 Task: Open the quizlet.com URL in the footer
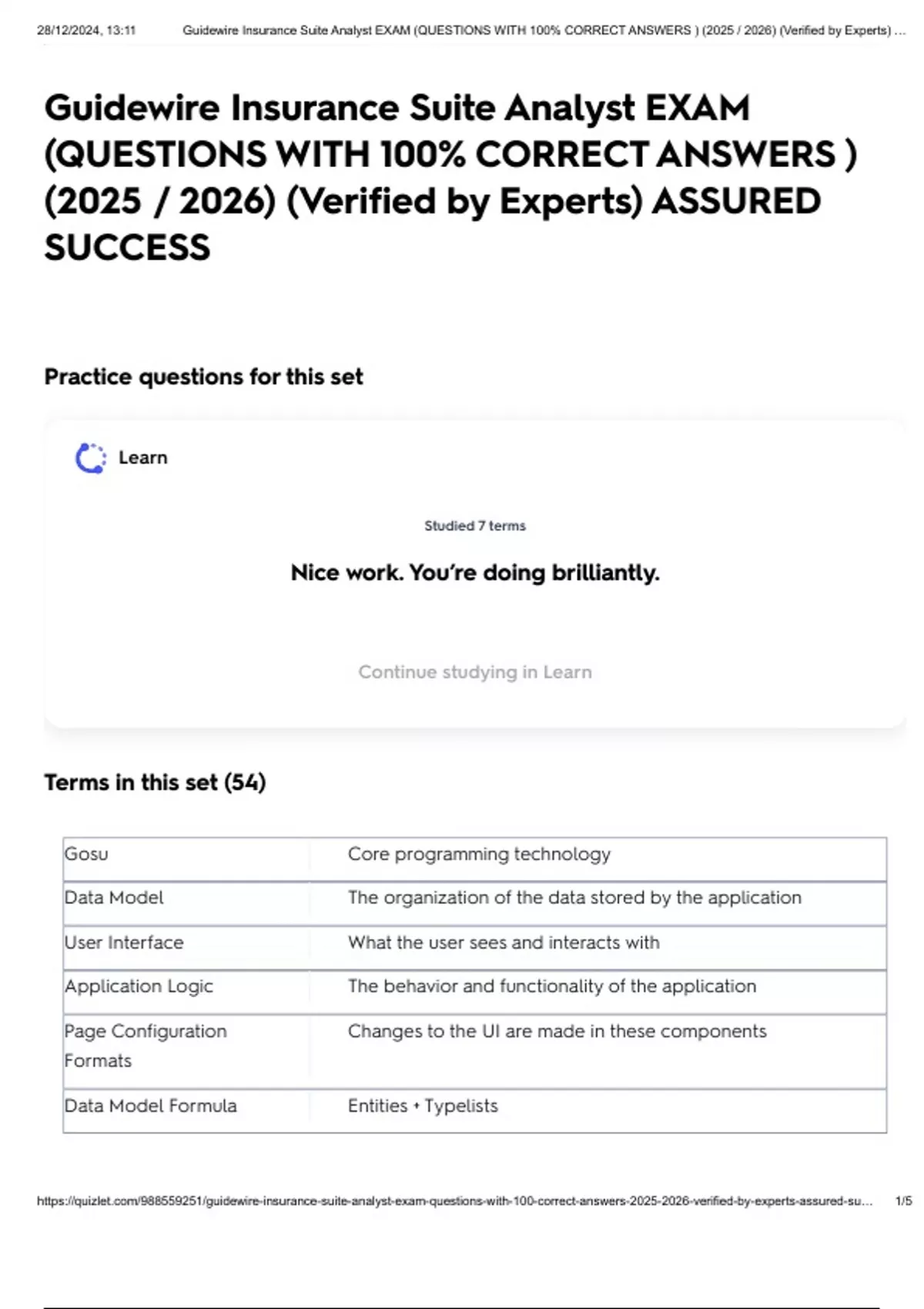pyautogui.click(x=455, y=1201)
